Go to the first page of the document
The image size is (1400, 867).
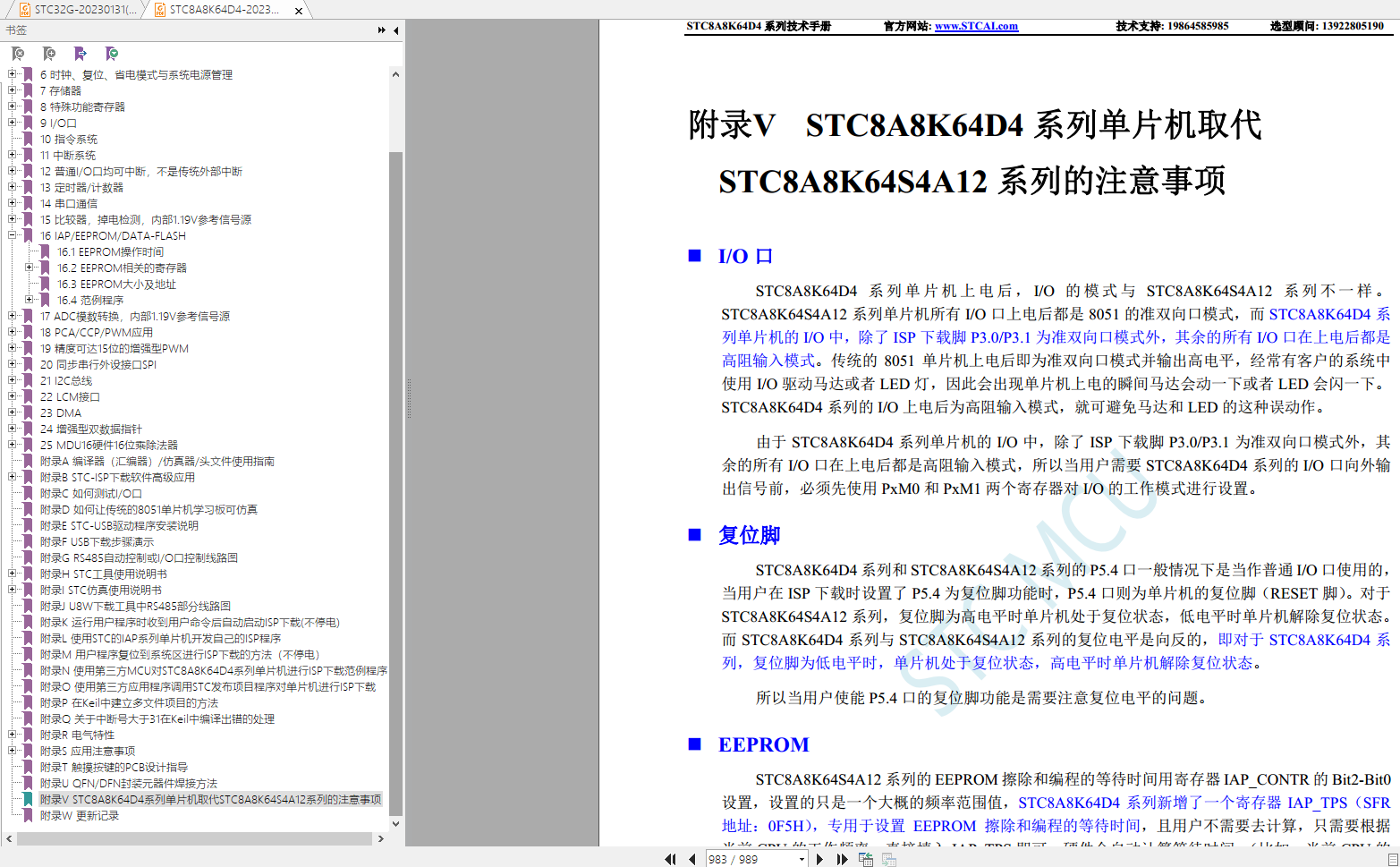coord(670,859)
